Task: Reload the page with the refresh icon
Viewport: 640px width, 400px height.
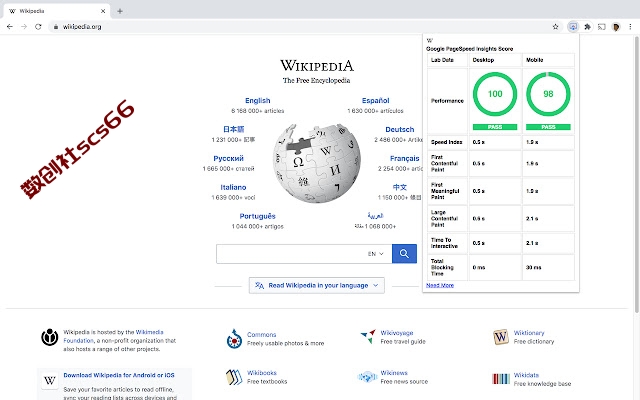Action: click(38, 27)
